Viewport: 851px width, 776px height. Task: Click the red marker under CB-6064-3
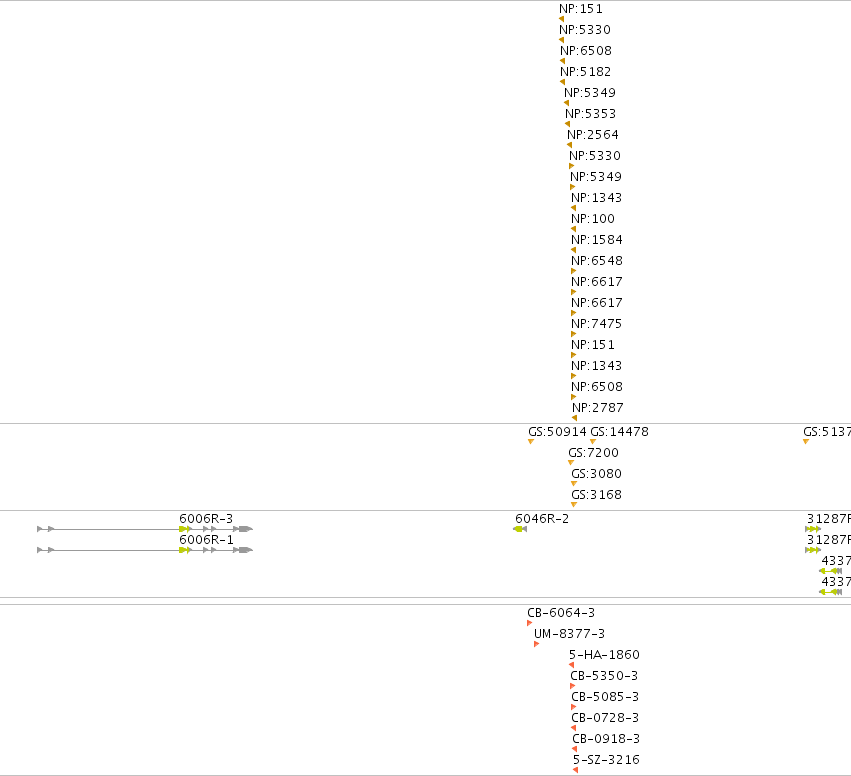point(529,623)
